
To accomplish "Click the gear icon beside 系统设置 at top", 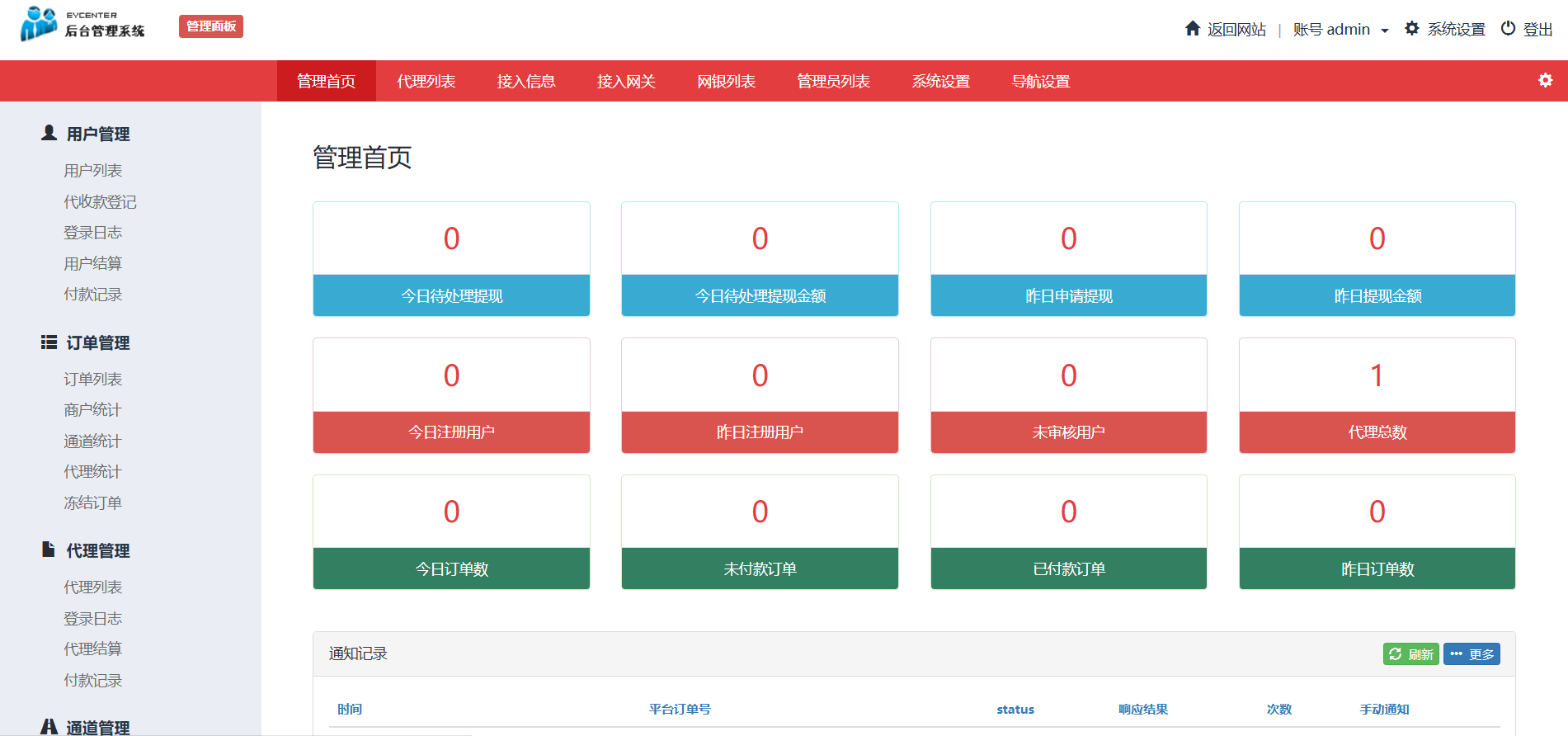I will tap(1412, 29).
